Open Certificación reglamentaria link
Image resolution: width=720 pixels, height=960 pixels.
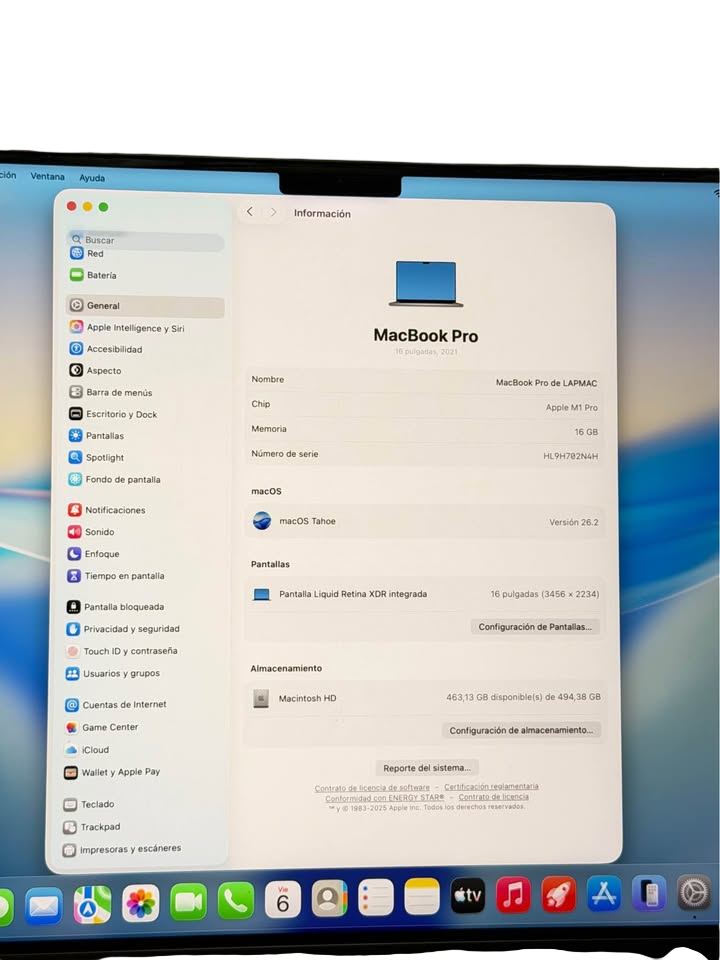[492, 786]
